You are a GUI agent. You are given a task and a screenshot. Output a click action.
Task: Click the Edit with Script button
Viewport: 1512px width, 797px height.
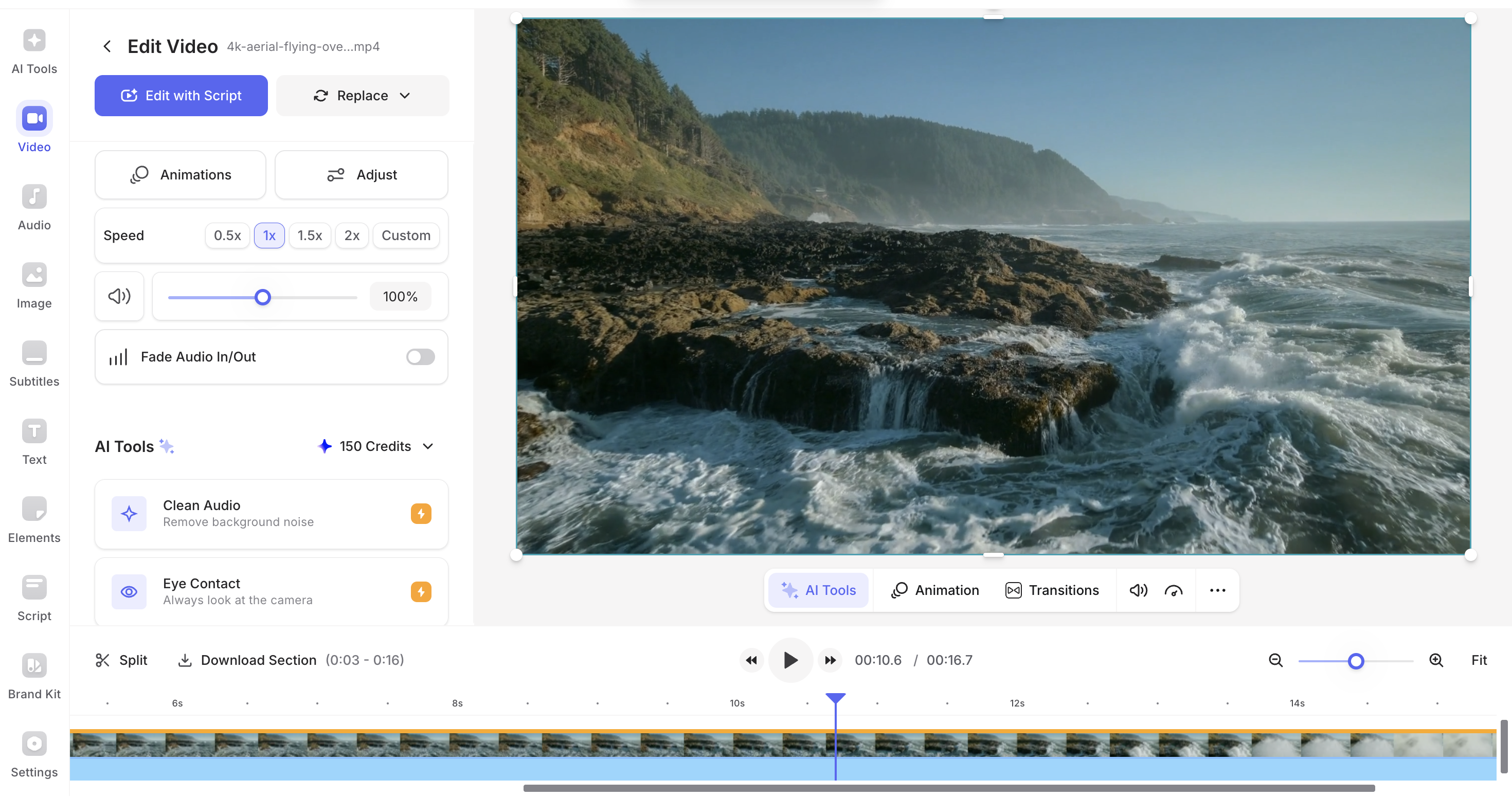tap(181, 95)
